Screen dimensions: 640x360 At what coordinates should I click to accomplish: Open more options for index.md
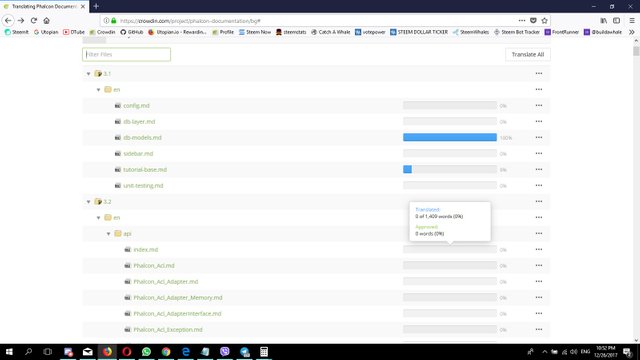point(539,249)
